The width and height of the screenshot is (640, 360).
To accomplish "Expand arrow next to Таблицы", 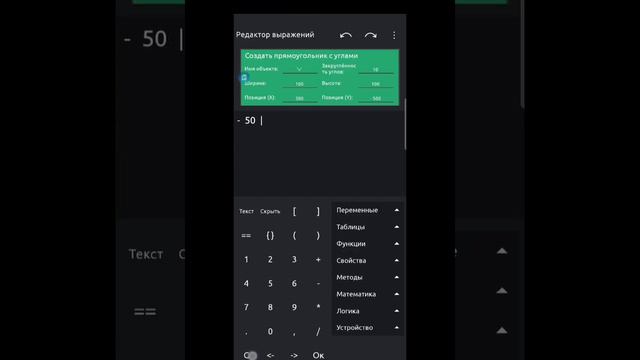I will (x=396, y=227).
